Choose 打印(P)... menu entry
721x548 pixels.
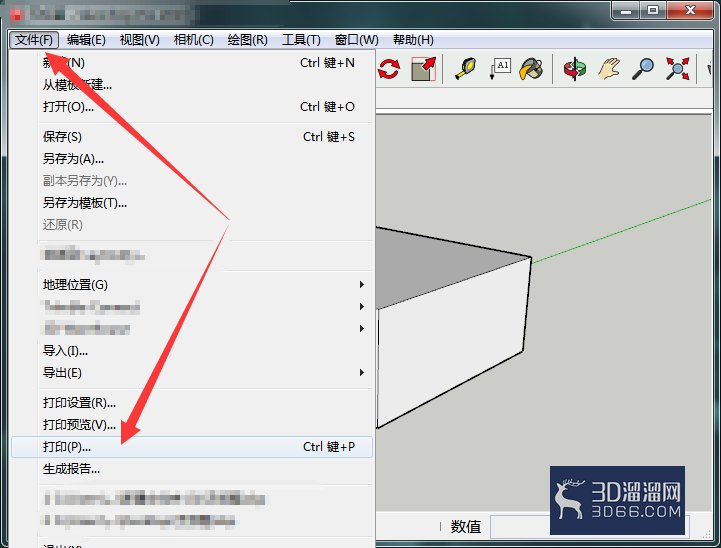(x=191, y=447)
